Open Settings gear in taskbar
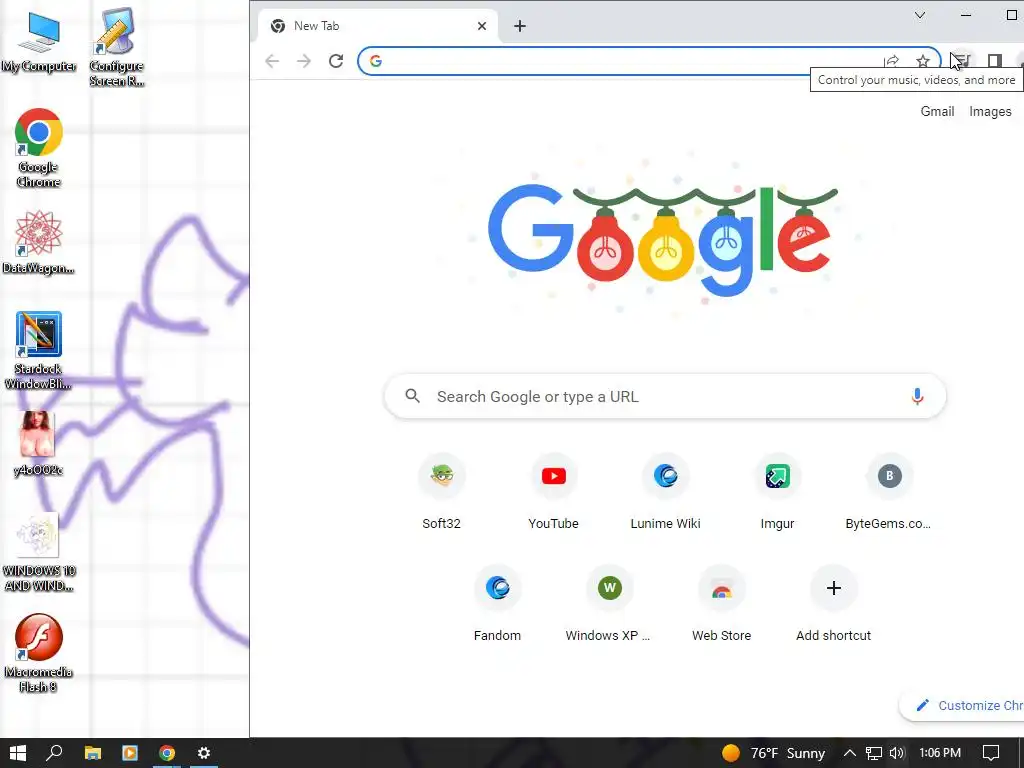The image size is (1024, 768). pyautogui.click(x=204, y=753)
